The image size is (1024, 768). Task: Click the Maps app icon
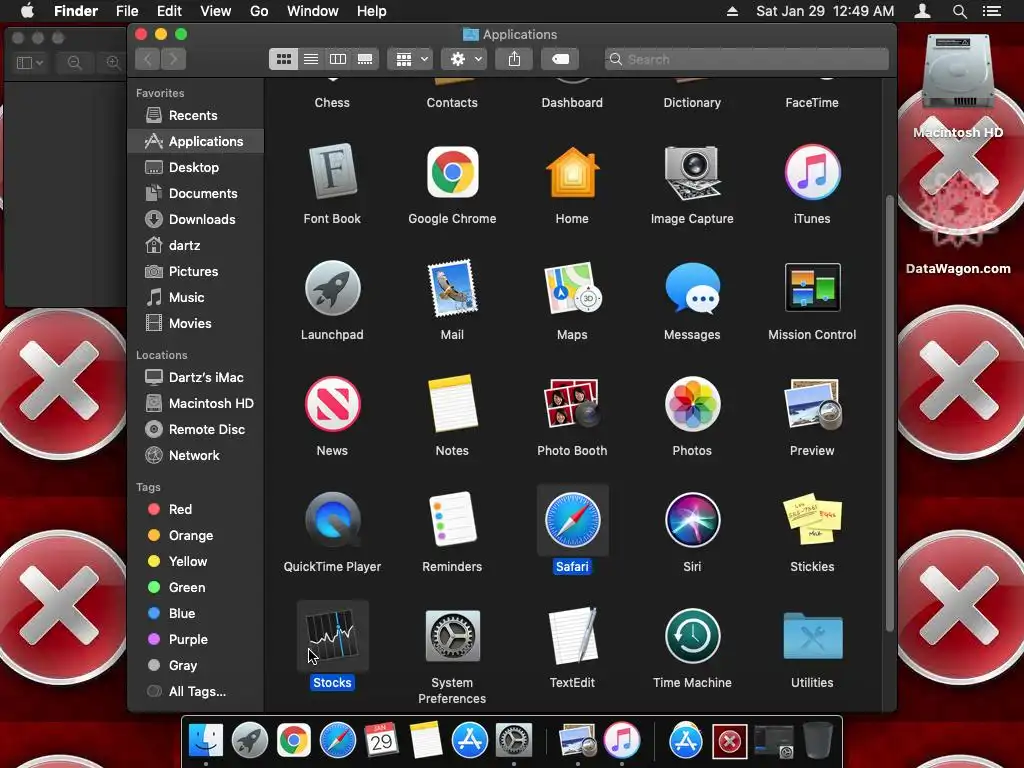click(x=572, y=288)
